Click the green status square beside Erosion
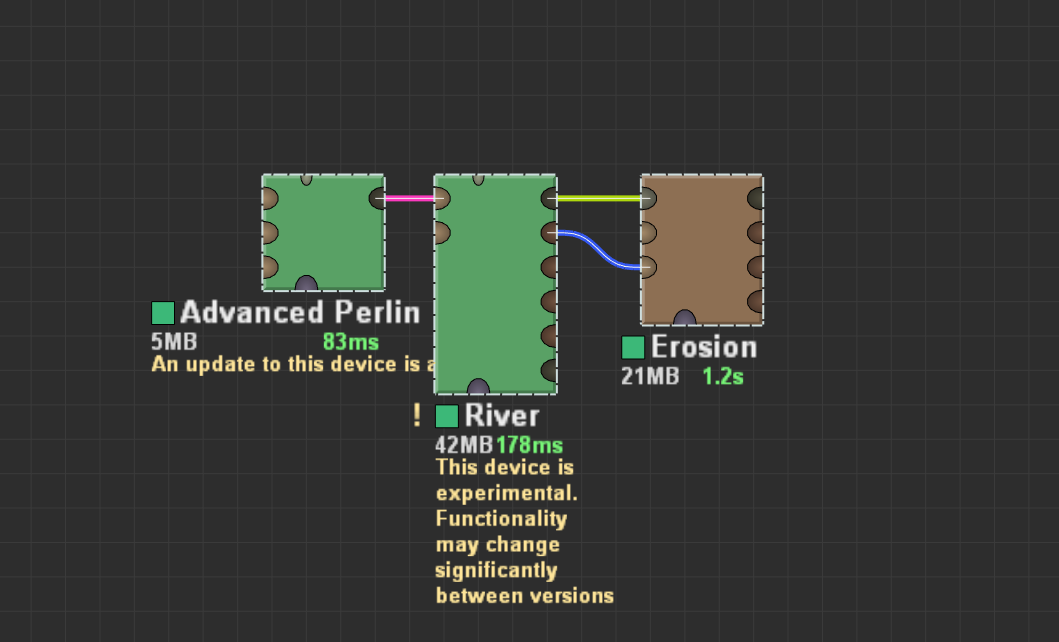 (632, 347)
